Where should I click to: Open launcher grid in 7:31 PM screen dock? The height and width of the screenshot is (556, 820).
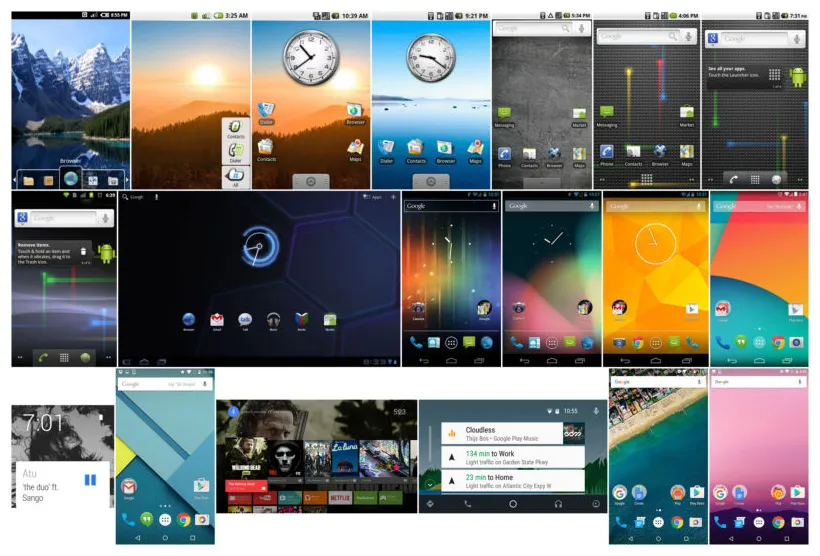pos(755,179)
